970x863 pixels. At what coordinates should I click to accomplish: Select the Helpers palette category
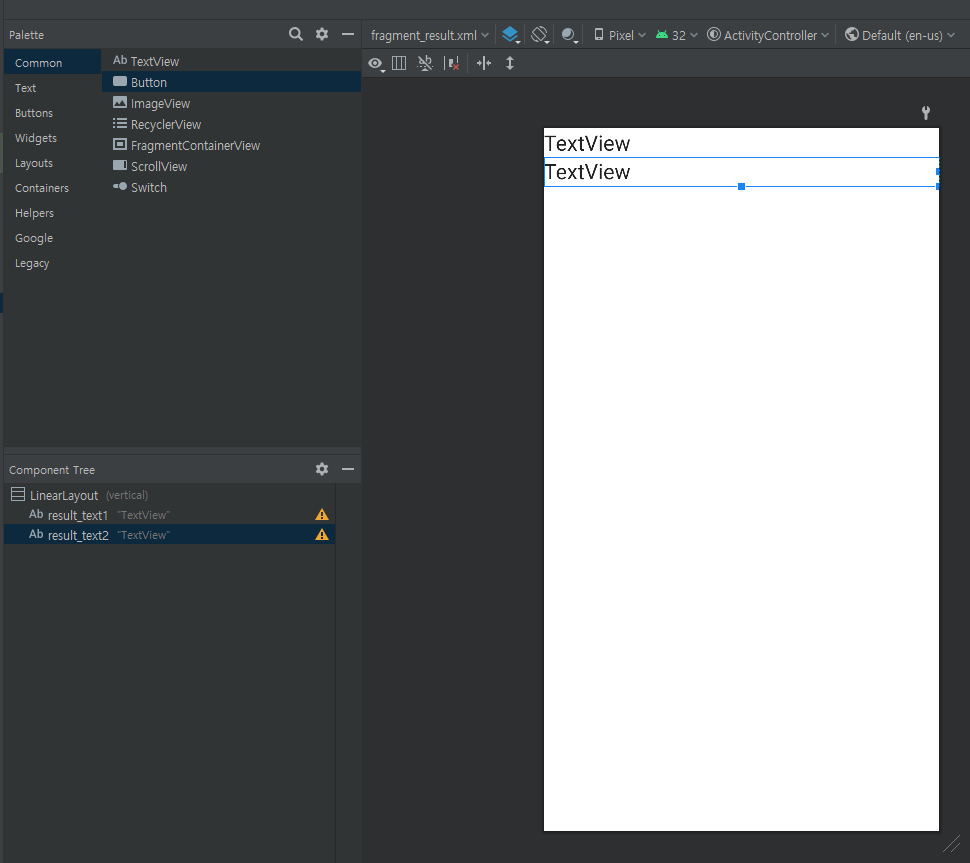(x=53, y=213)
